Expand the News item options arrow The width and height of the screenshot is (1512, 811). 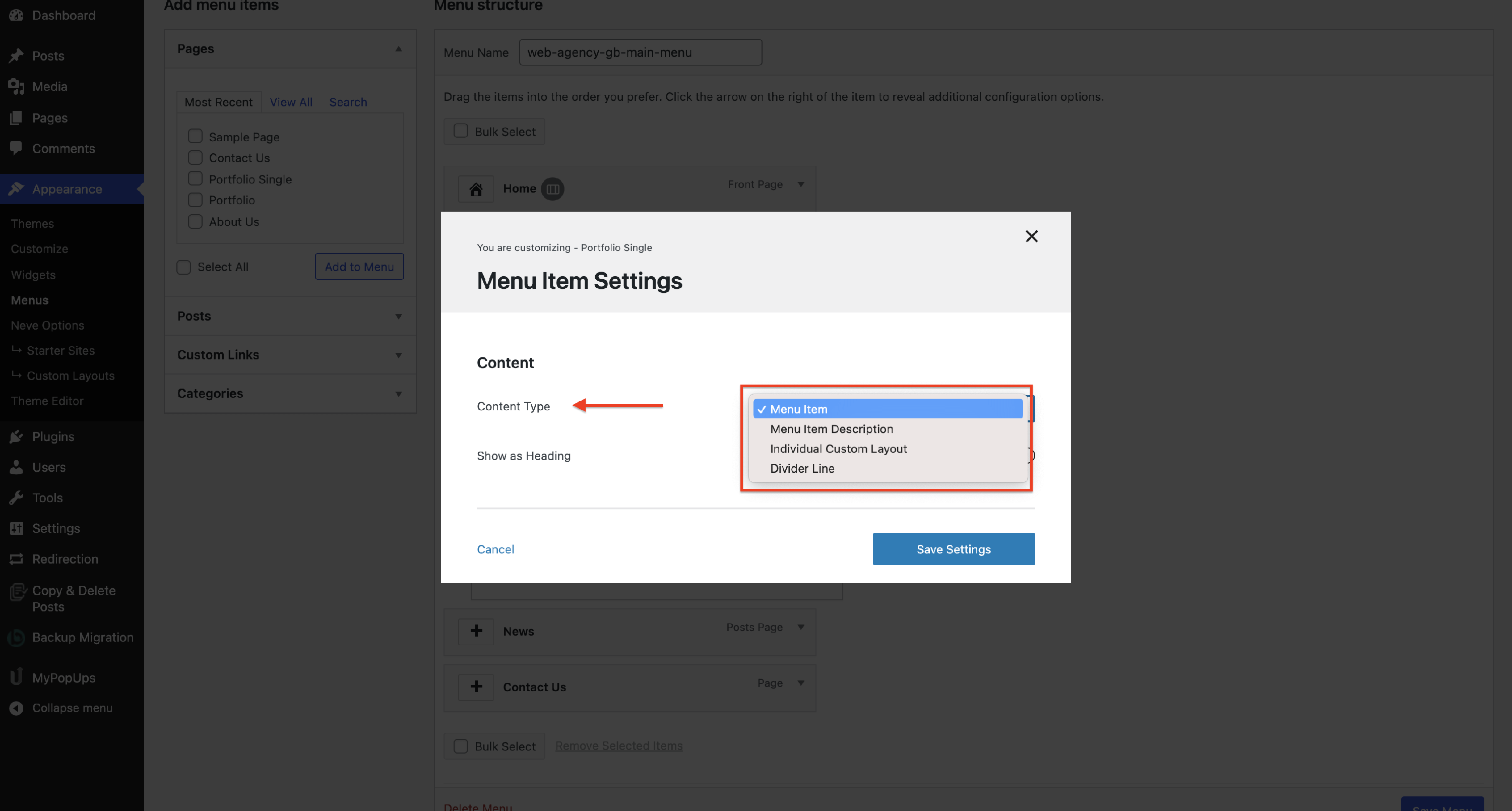click(x=801, y=628)
